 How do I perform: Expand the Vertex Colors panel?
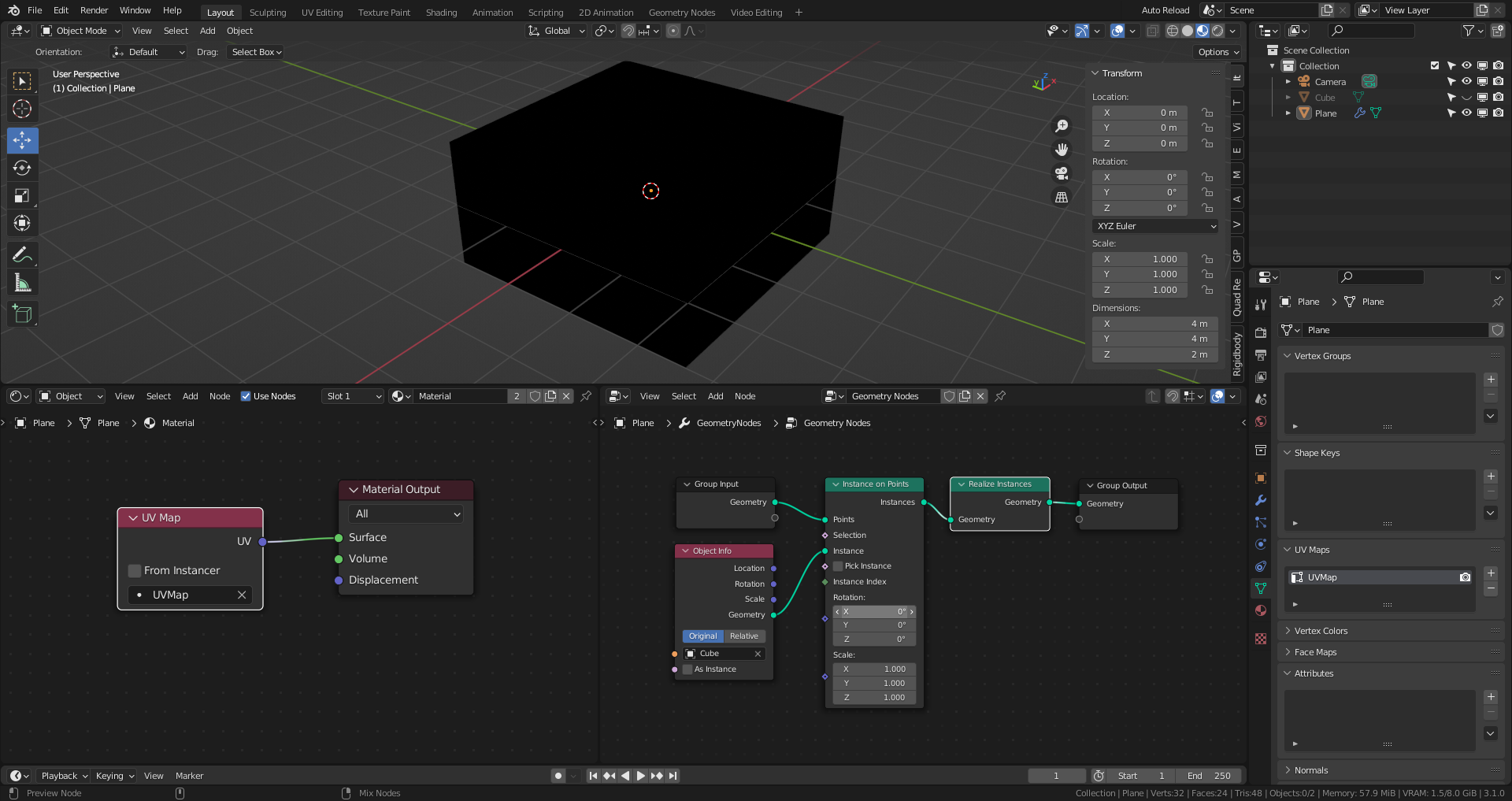click(x=1321, y=631)
